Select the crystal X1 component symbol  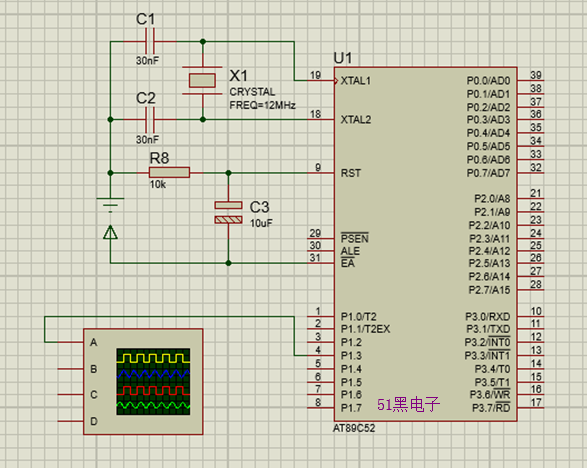(202, 80)
